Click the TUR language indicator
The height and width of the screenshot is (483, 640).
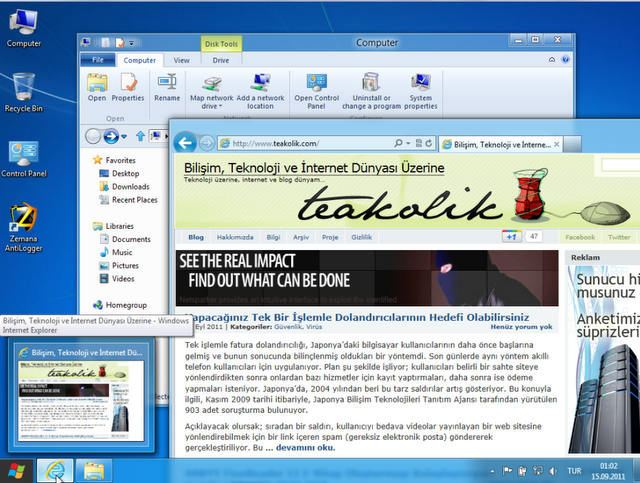pos(574,471)
